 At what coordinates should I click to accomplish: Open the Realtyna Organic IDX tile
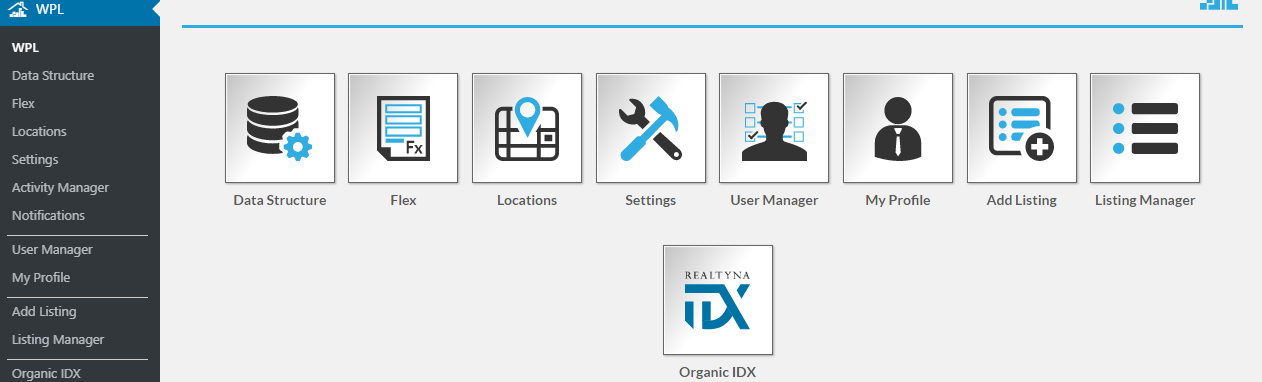pos(718,300)
